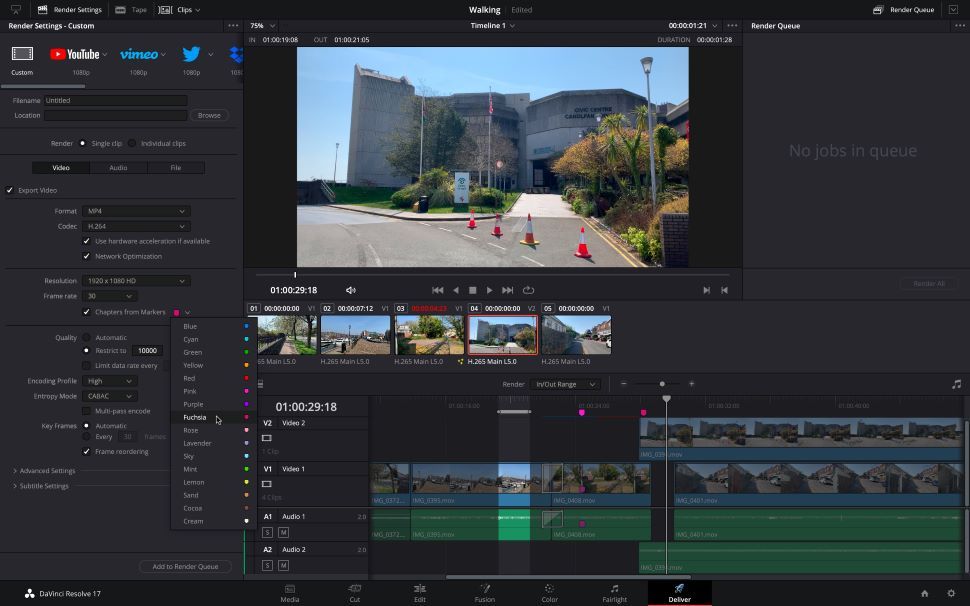This screenshot has height=606, width=970.
Task: Select the Individual clips radio button
Action: pyautogui.click(x=131, y=142)
